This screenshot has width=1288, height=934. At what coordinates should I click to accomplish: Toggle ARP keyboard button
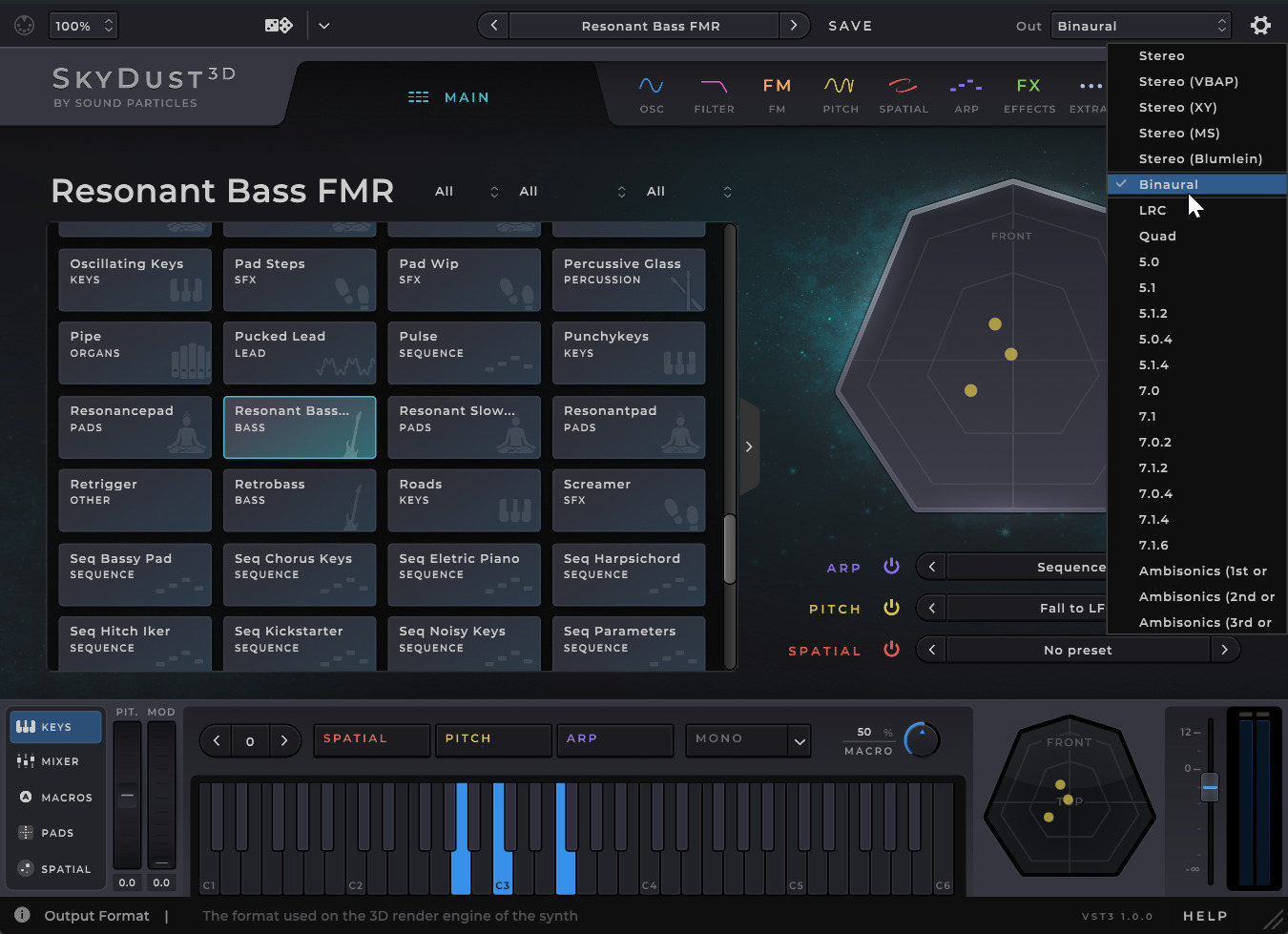pyautogui.click(x=615, y=739)
